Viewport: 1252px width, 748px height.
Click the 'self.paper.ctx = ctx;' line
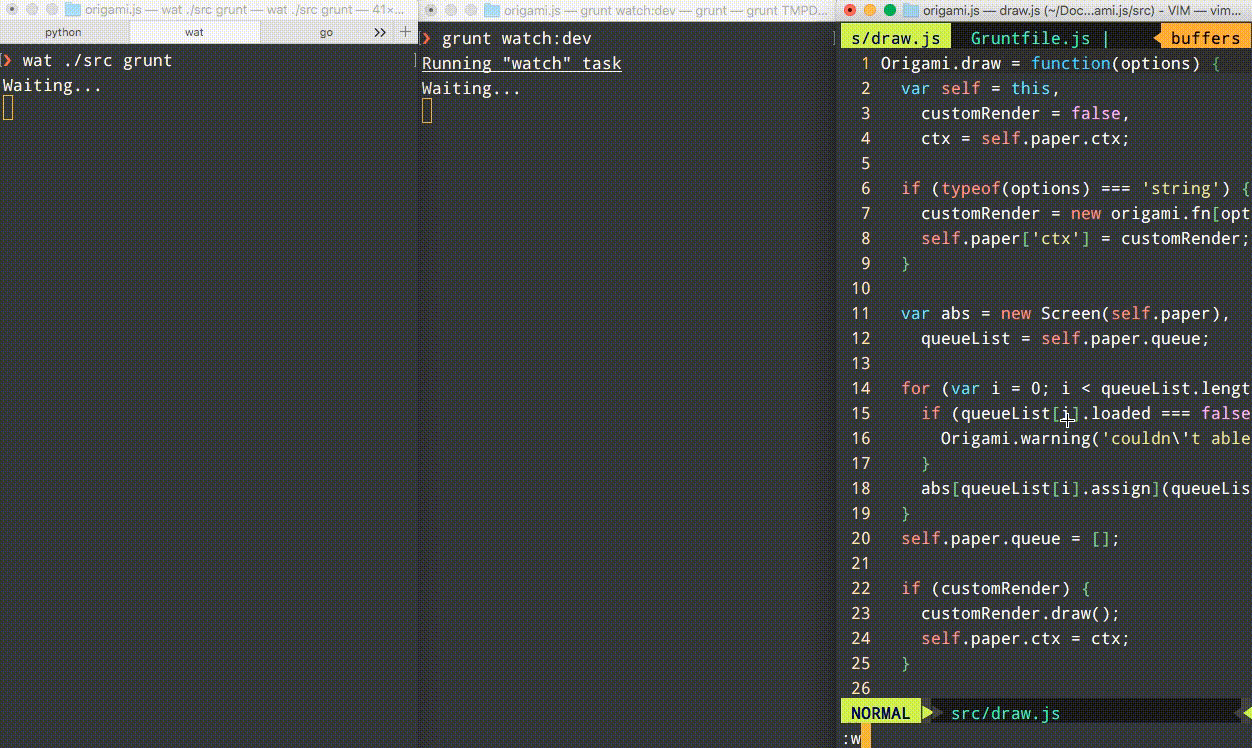pos(1025,638)
